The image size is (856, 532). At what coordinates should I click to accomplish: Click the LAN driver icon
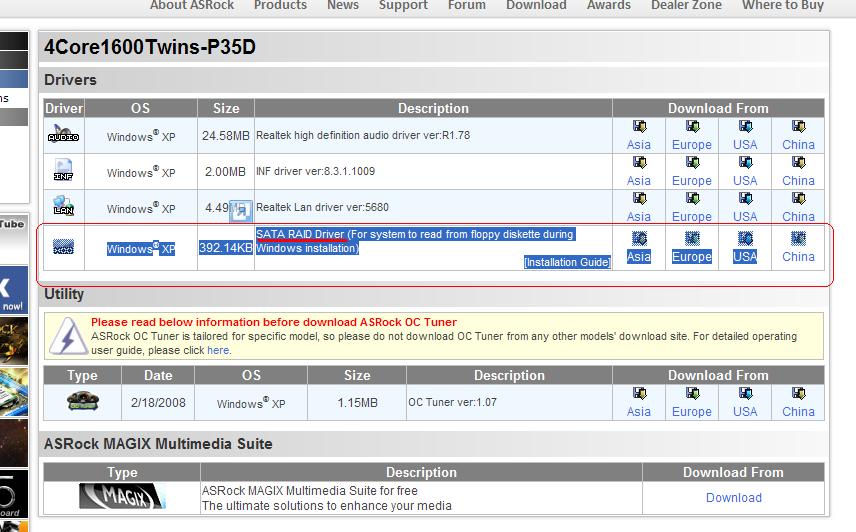63,208
